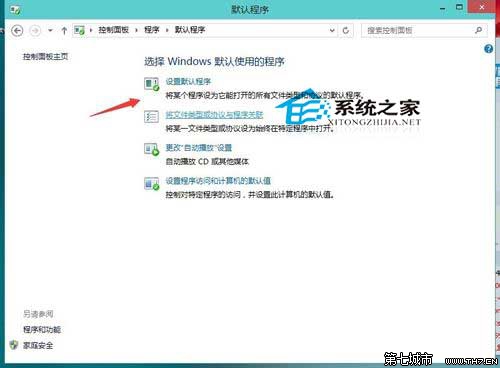
Task: Open 家庭安全 link in the sidebar
Action: pyautogui.click(x=38, y=346)
